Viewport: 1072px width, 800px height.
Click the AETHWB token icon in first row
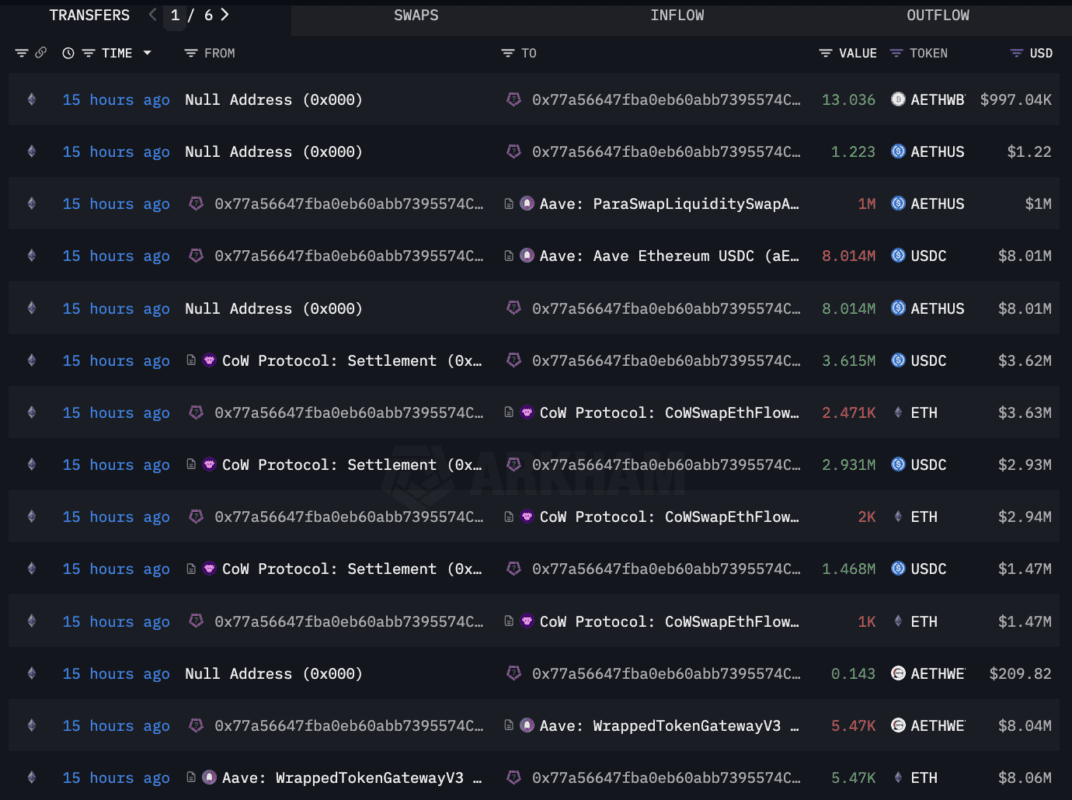898,100
